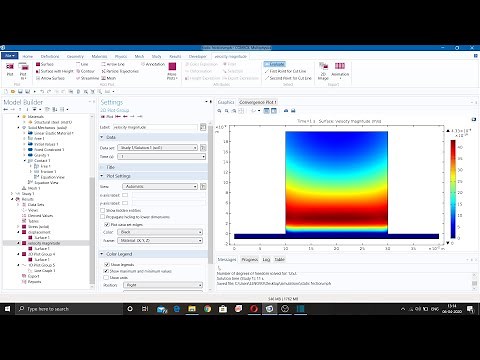Switch to the Home ribbon tab
Image resolution: width=480 pixels, height=360 pixels.
pos(27,56)
